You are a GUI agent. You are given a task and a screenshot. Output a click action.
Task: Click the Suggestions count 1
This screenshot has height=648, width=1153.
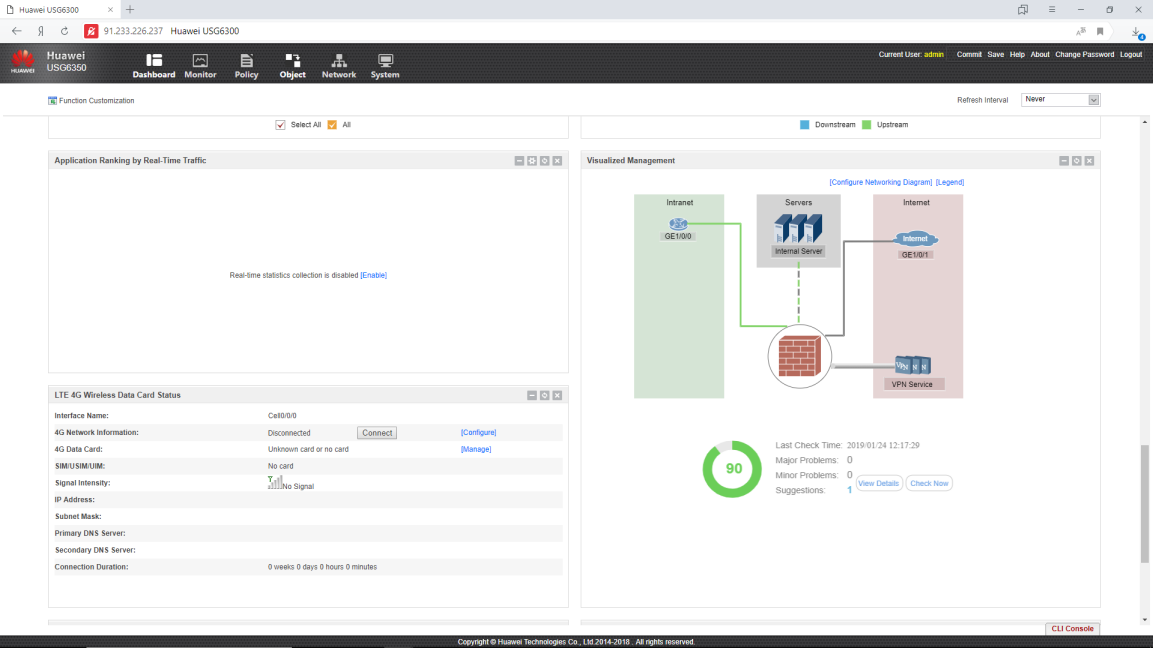pyautogui.click(x=849, y=490)
